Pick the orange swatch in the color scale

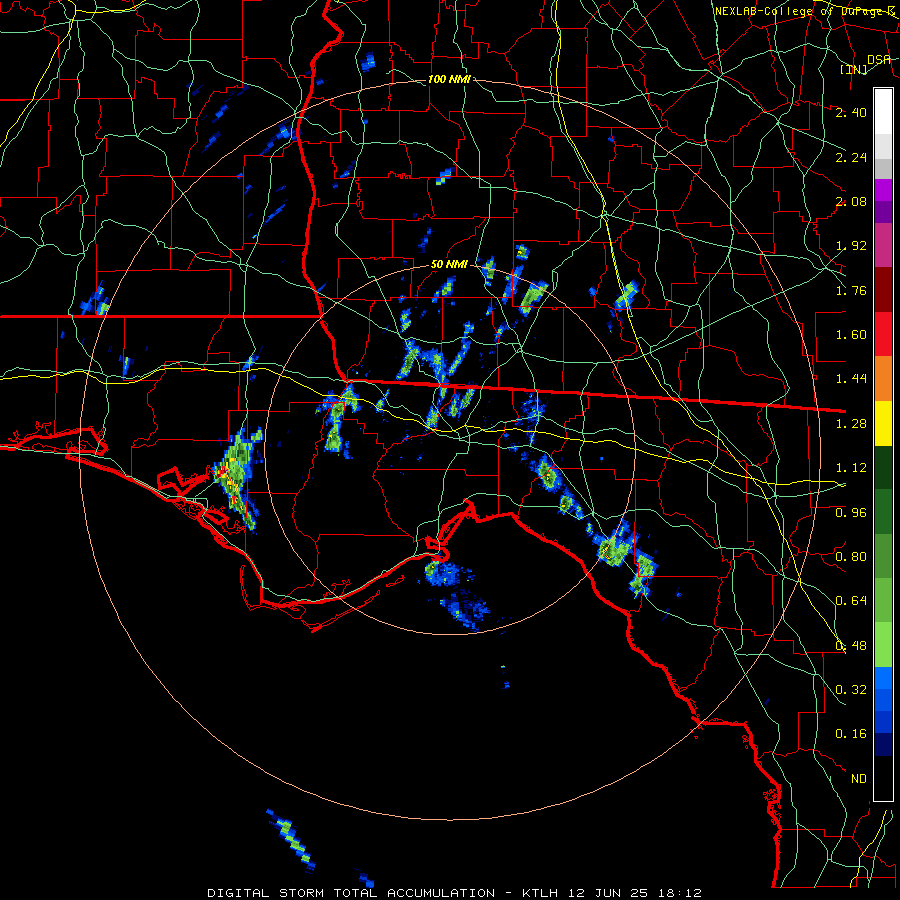click(x=883, y=379)
